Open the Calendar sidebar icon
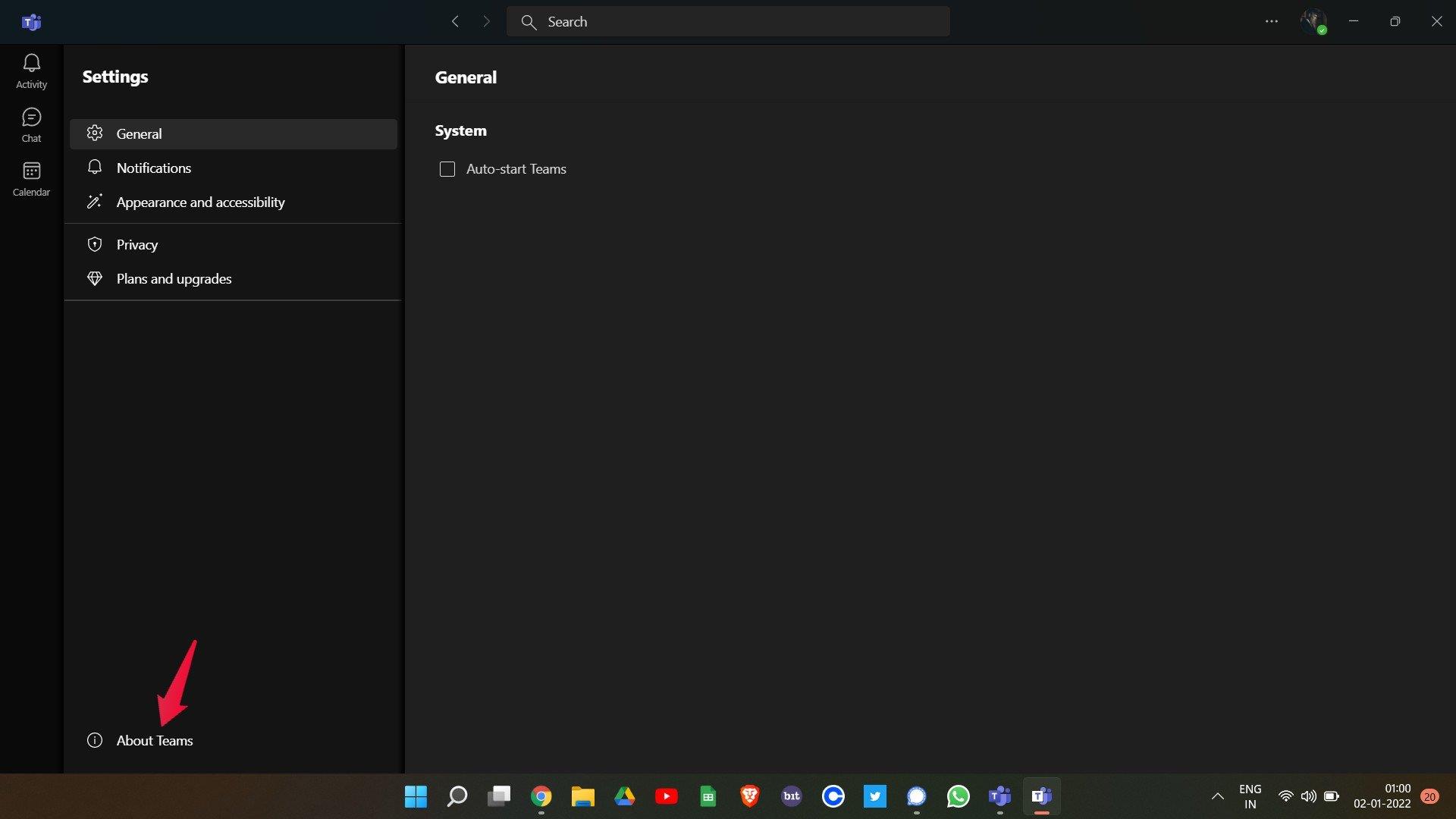The height and width of the screenshot is (819, 1456). [31, 179]
